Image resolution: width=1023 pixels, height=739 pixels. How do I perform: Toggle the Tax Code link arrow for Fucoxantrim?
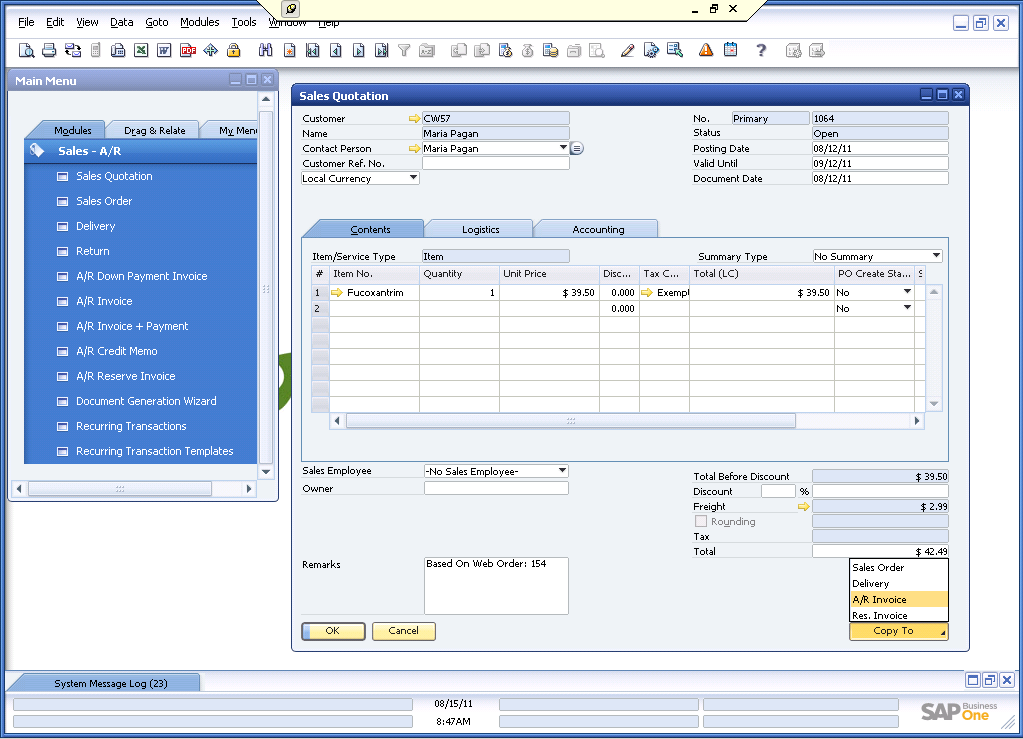(x=646, y=292)
